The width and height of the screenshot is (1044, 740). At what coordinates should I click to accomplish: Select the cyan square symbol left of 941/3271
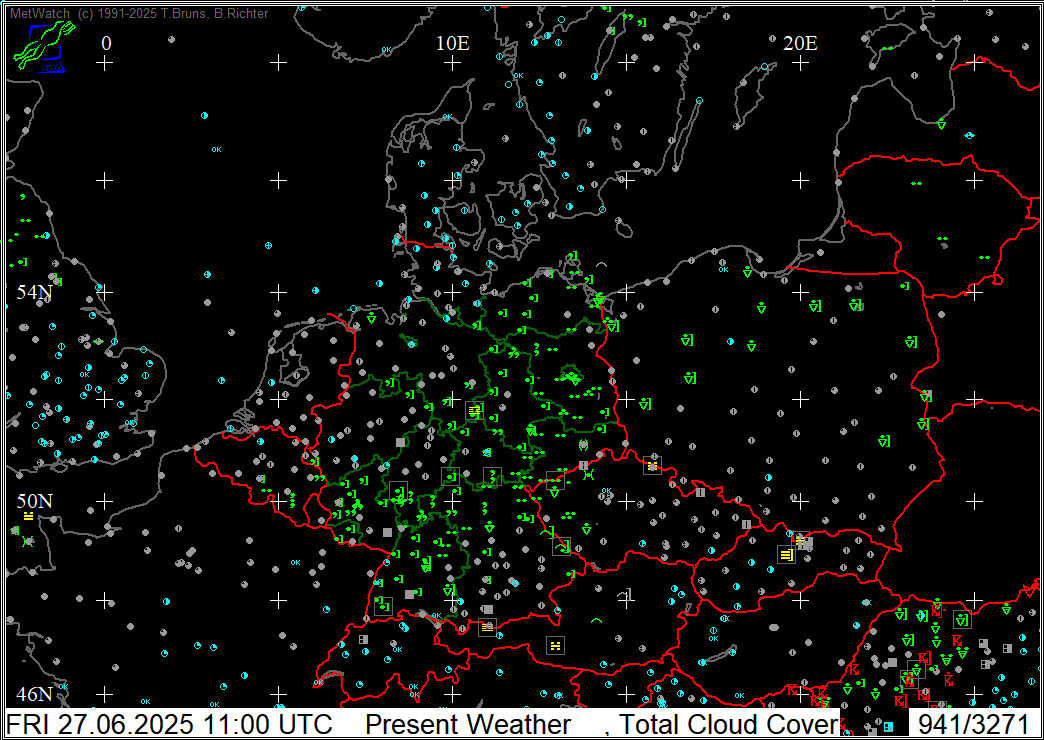click(x=889, y=726)
